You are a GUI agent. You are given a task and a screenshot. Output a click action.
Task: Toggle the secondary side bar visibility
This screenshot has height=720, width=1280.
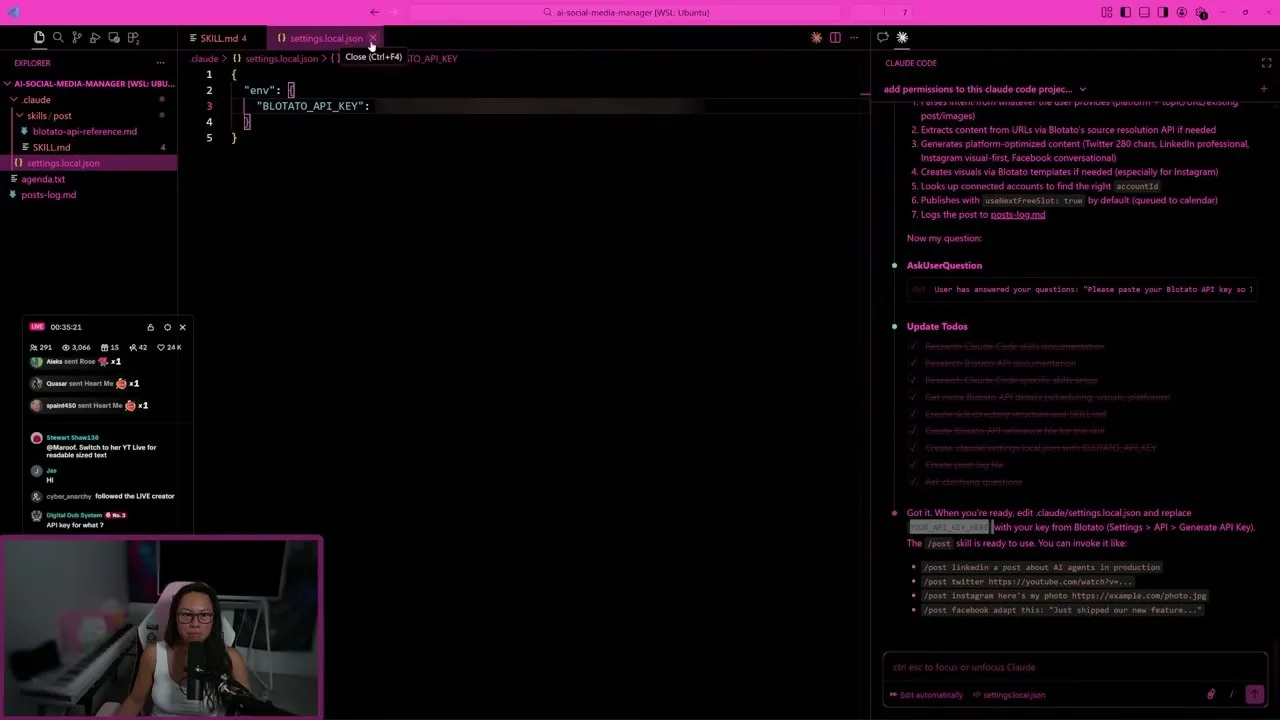(1163, 12)
